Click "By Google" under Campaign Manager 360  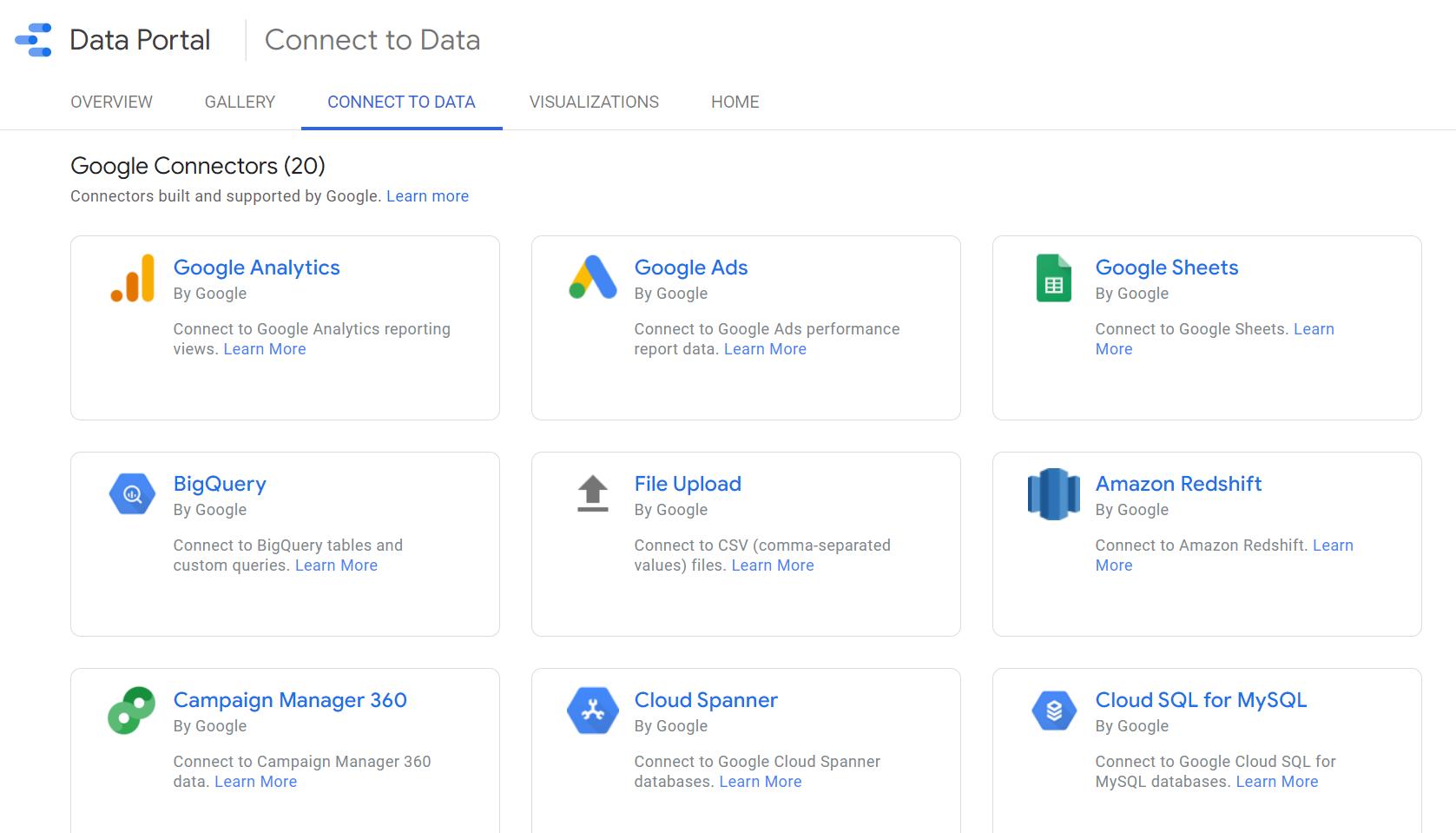210,726
